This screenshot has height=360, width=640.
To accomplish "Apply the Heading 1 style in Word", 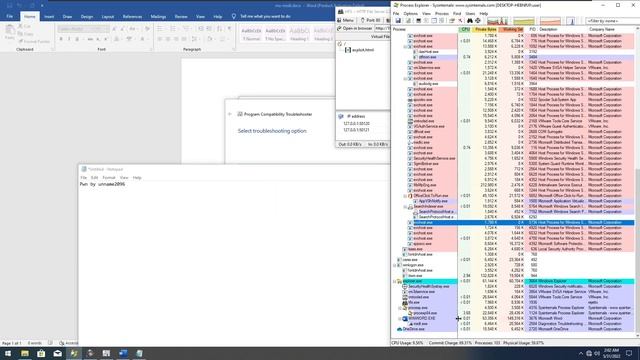I will click(x=299, y=34).
